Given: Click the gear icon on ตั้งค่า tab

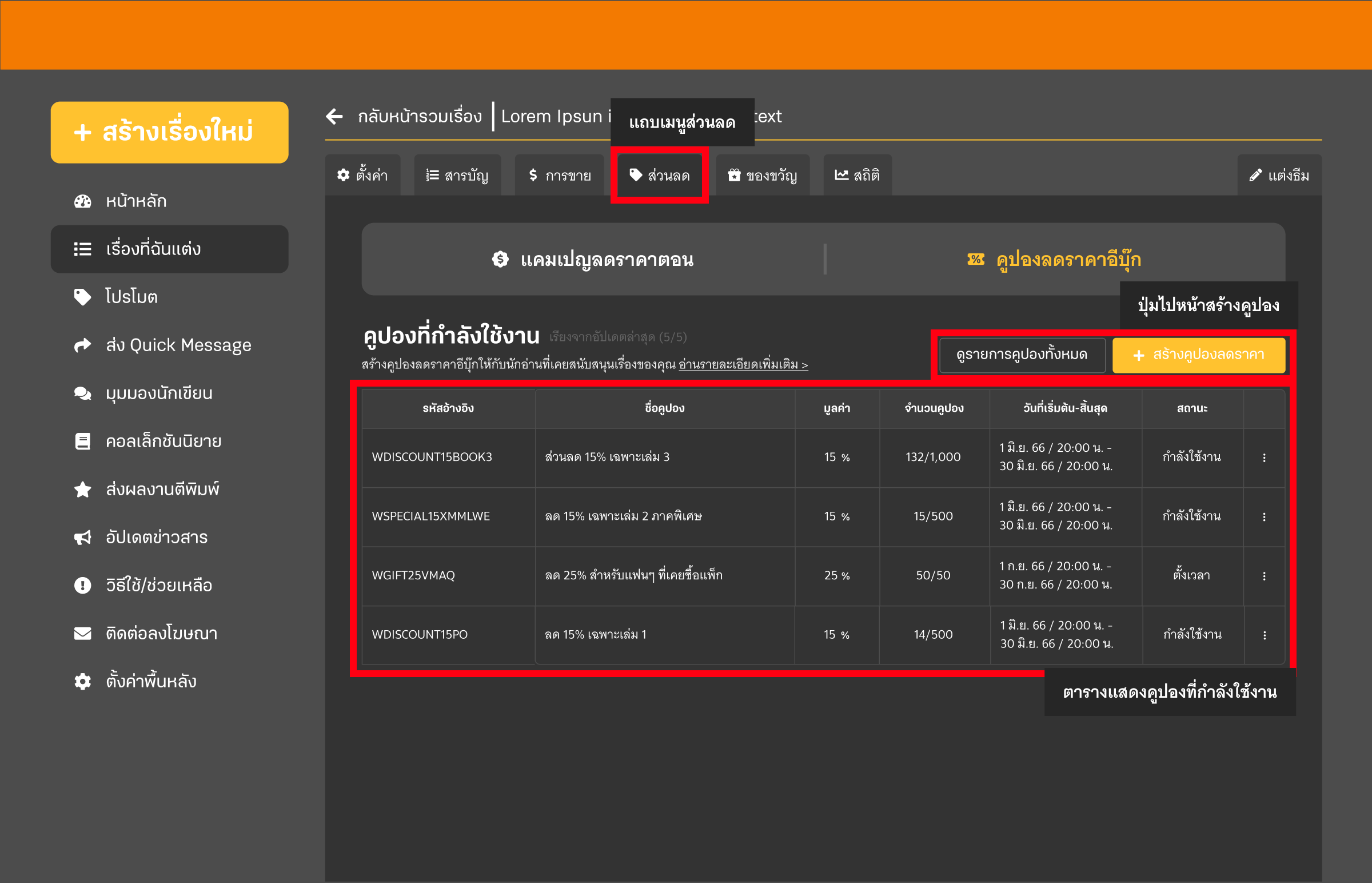Looking at the screenshot, I should (344, 175).
